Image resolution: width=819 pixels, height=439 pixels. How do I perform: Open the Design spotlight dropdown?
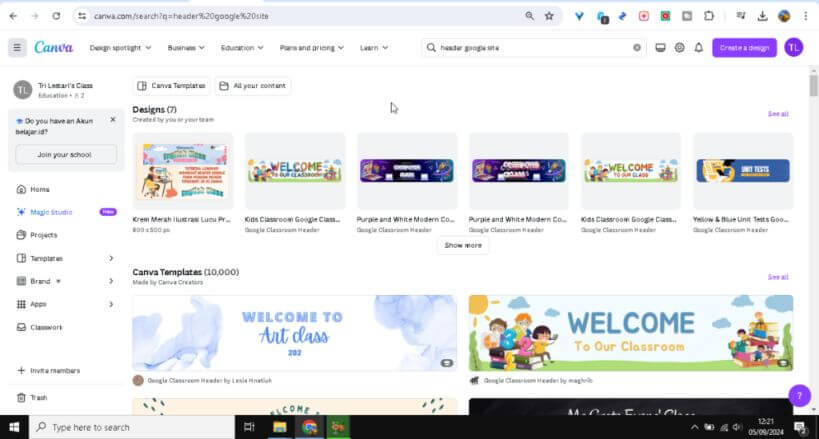click(121, 48)
